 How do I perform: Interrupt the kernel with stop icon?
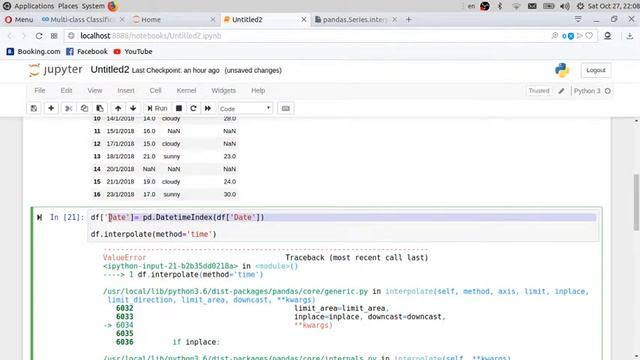[179, 108]
